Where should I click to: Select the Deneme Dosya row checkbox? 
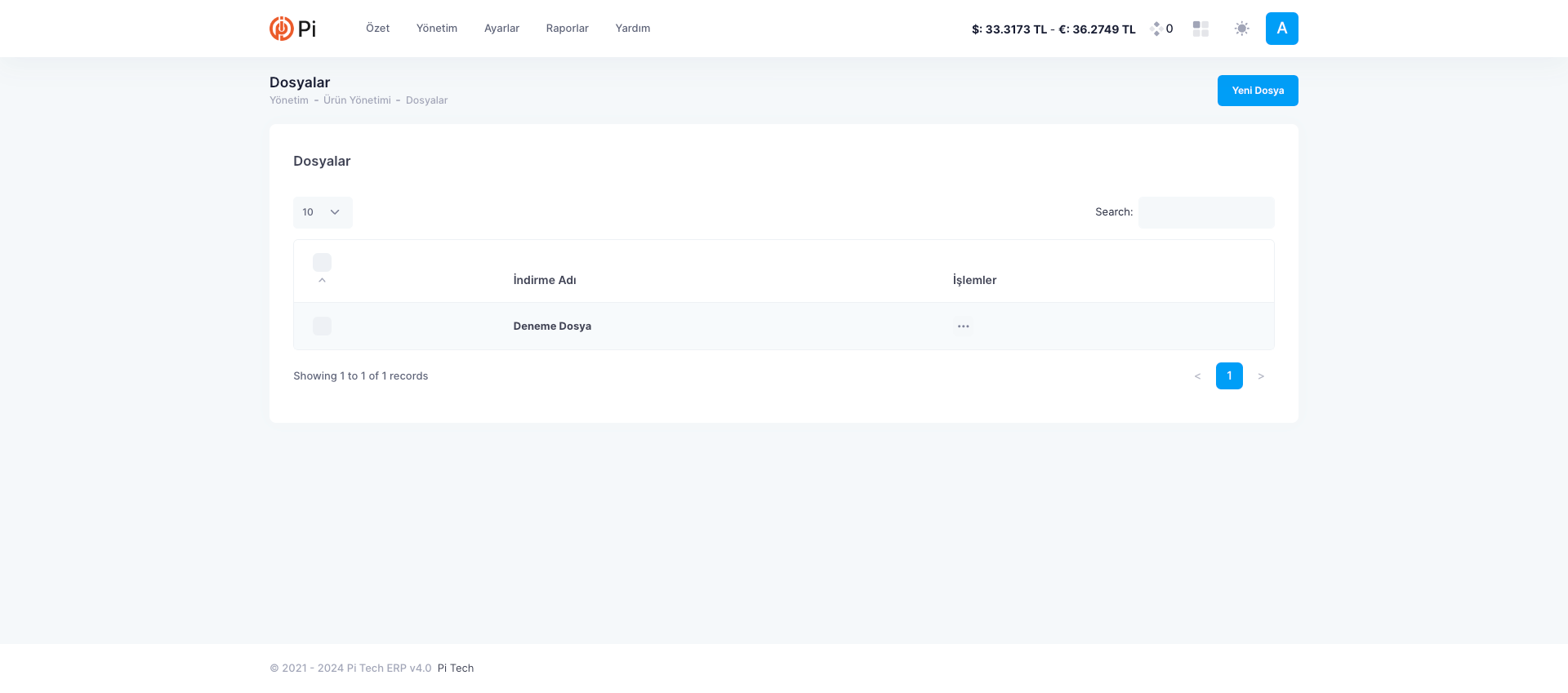pyautogui.click(x=322, y=327)
